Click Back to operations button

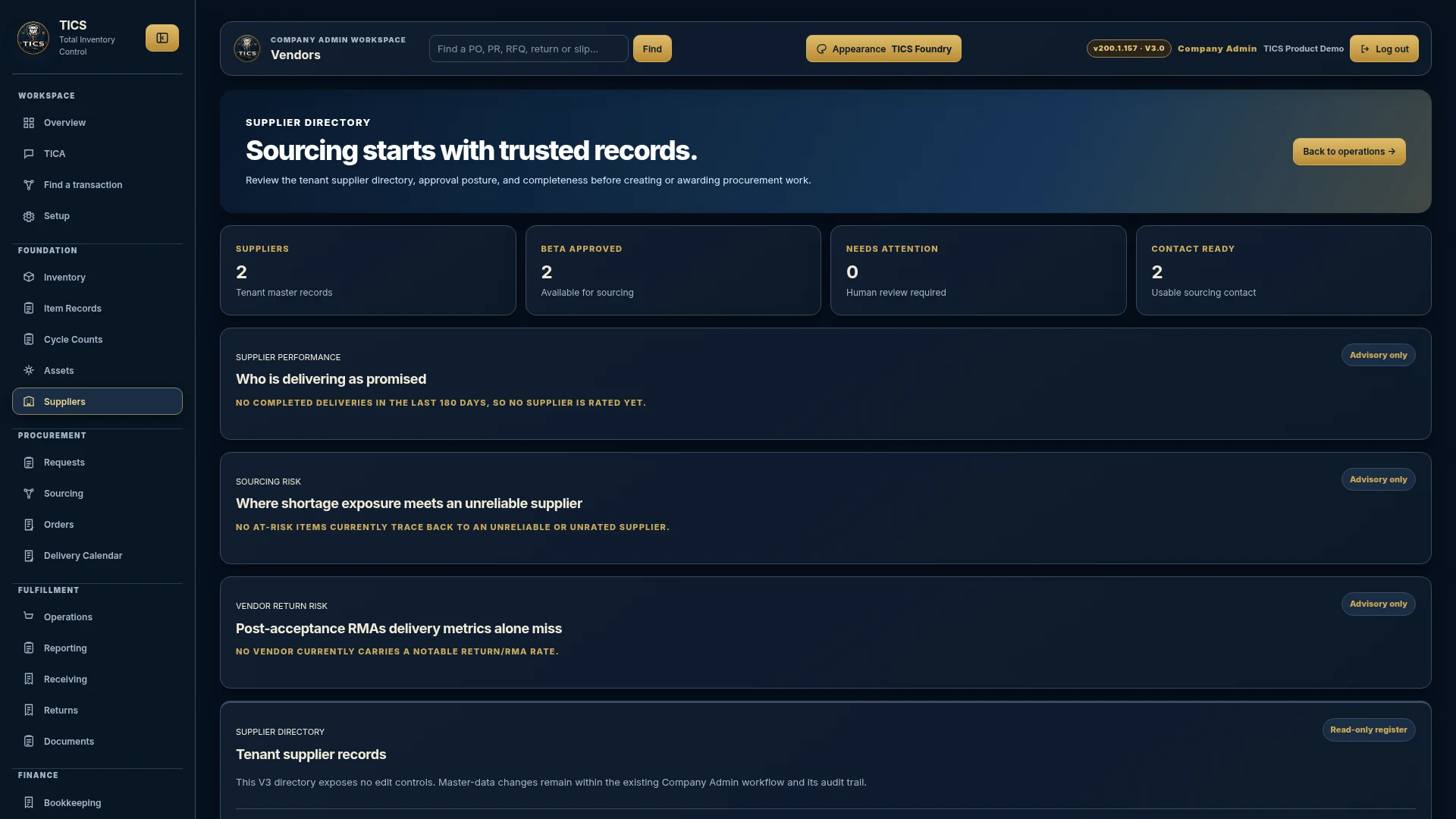click(1349, 152)
